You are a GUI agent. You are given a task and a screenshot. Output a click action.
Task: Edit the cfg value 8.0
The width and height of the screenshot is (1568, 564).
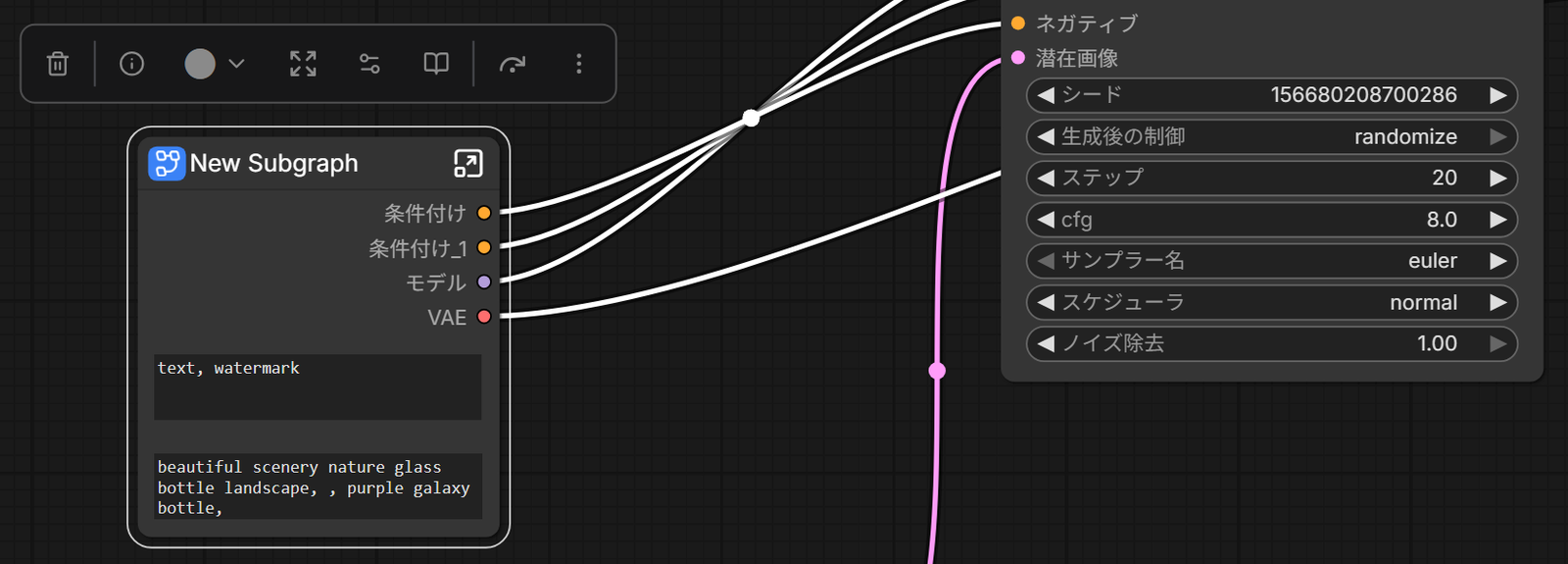click(x=1442, y=220)
